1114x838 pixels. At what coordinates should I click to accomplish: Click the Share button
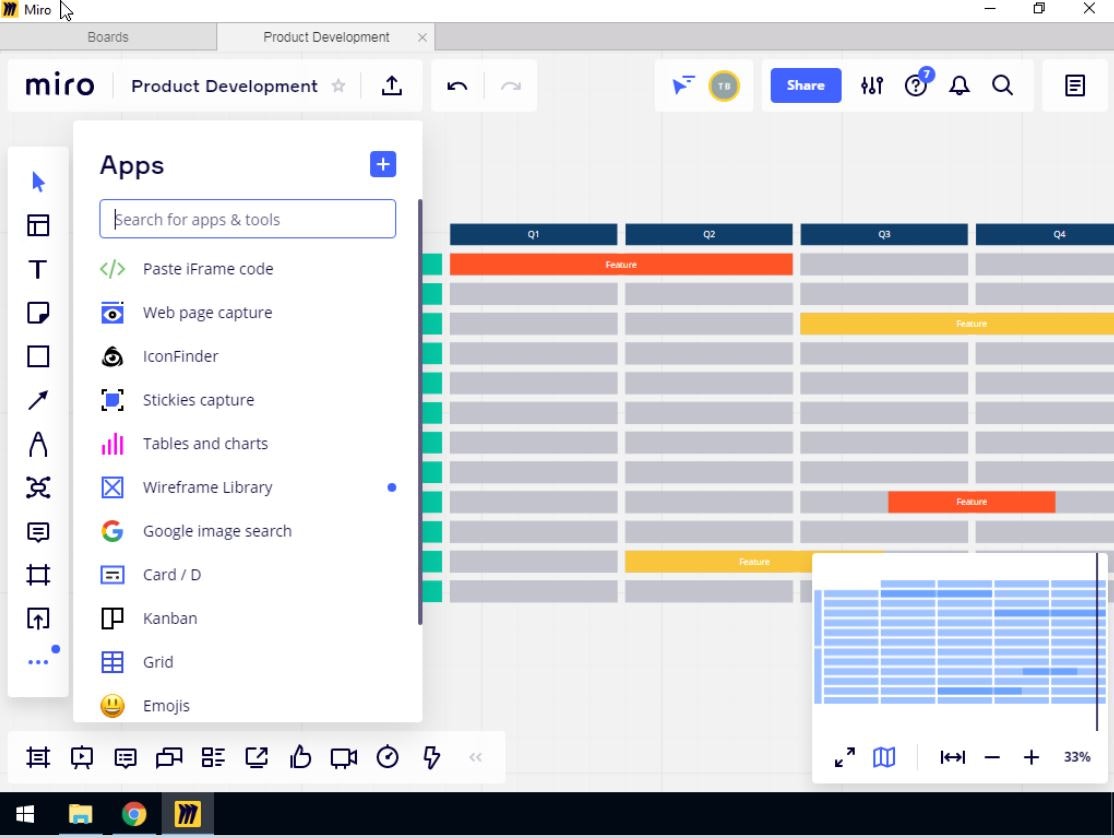(806, 85)
